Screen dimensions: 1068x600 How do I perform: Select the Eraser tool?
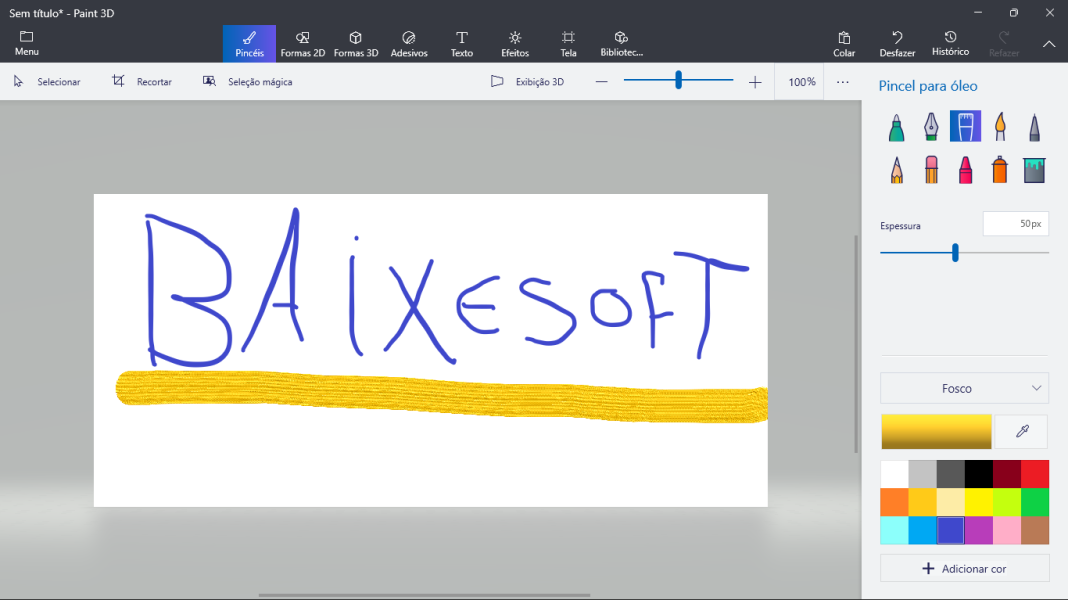tap(931, 170)
